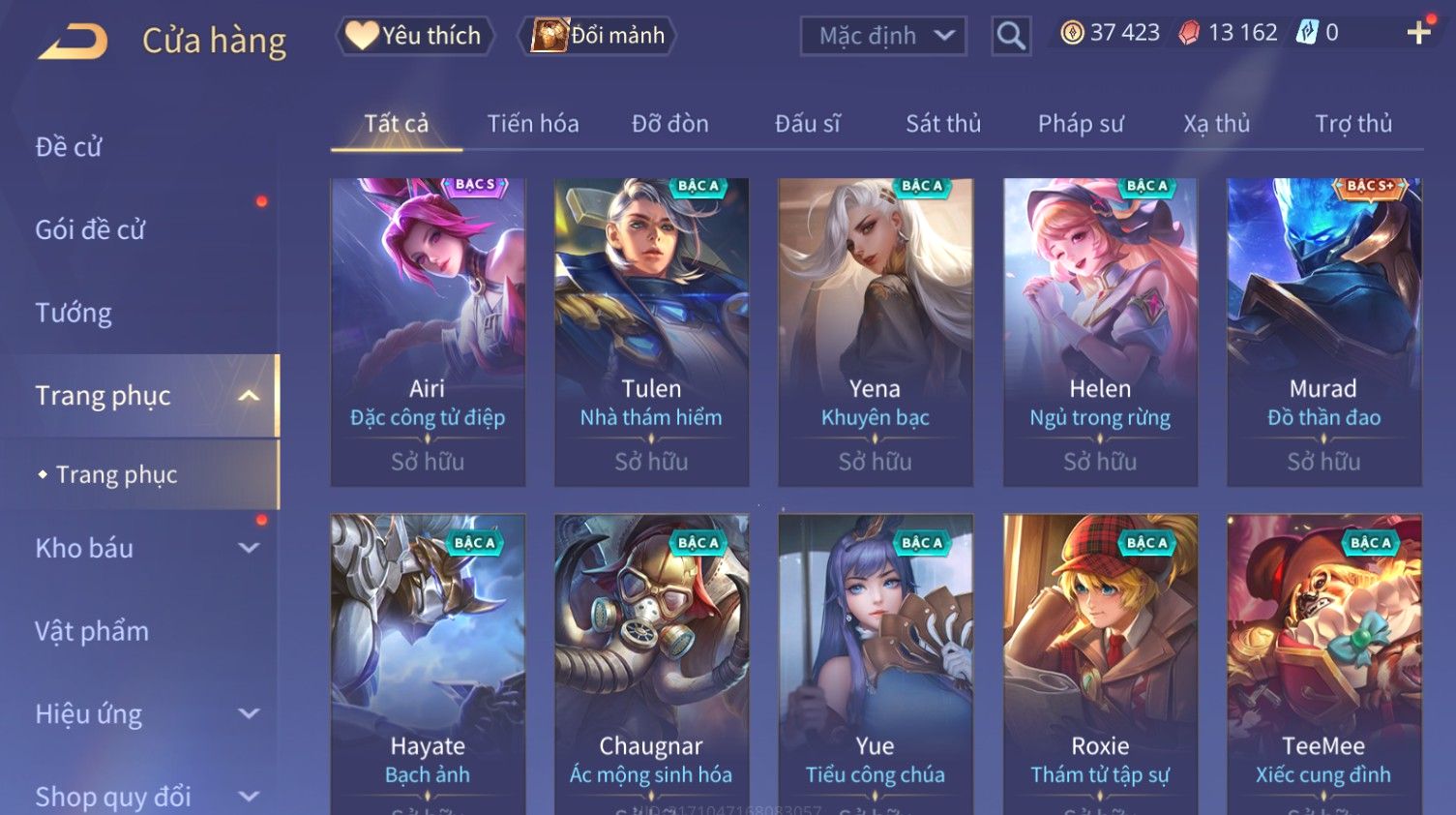This screenshot has height=815, width=1456.
Task: Tap the plus icon to add currency
Action: click(1419, 33)
